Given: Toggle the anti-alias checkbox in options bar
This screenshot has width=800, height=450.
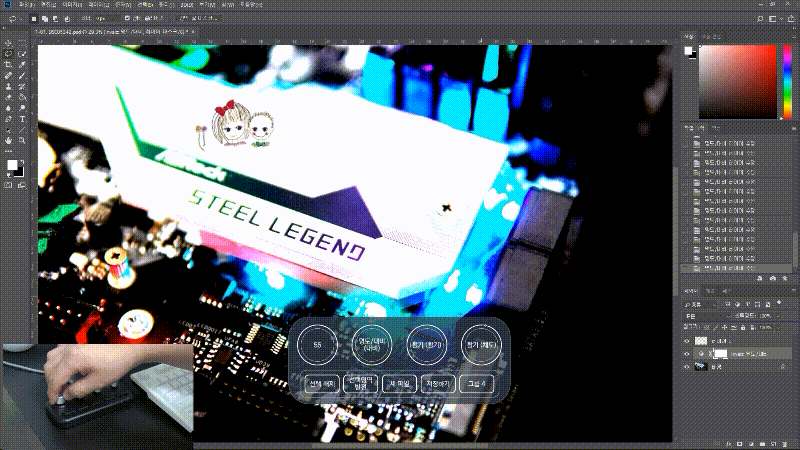Looking at the screenshot, I should click(x=127, y=18).
